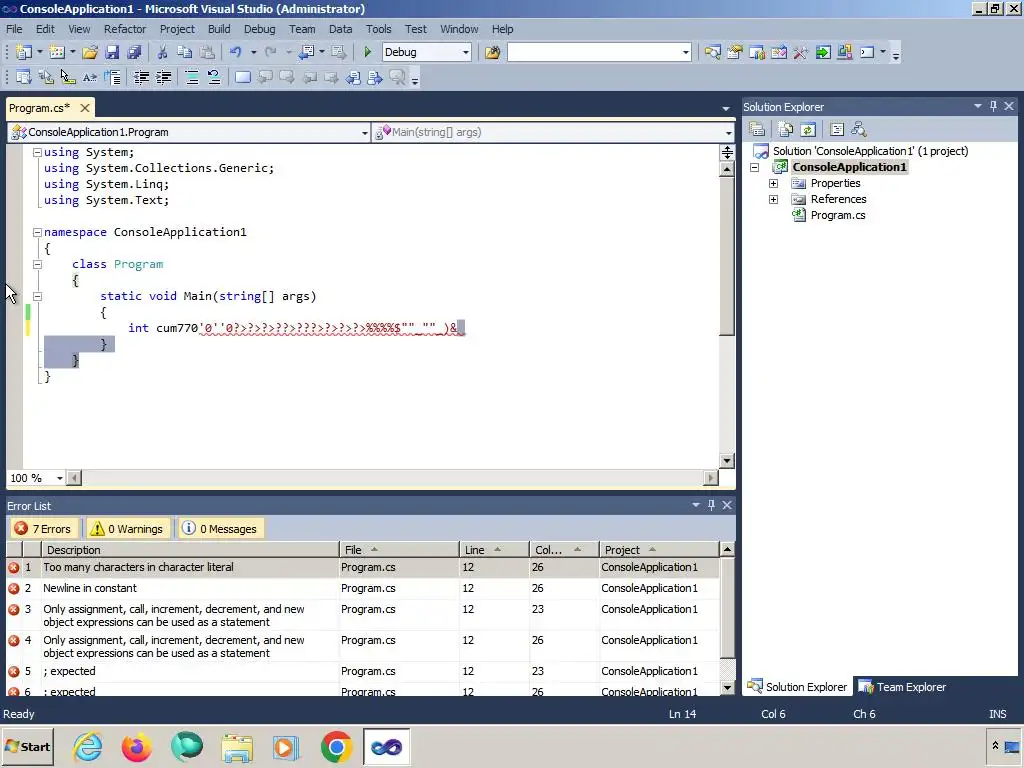Toggle the bookmark icon in second toolbar

(x=242, y=78)
